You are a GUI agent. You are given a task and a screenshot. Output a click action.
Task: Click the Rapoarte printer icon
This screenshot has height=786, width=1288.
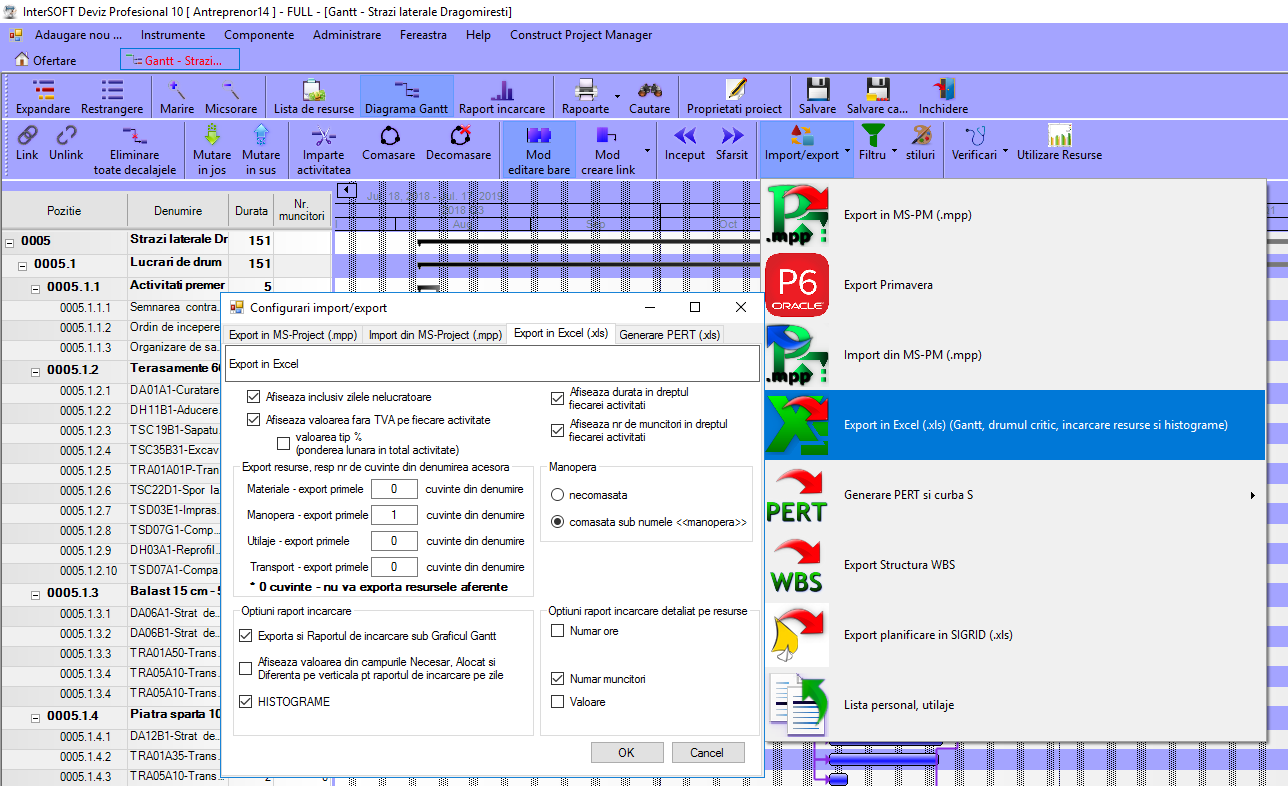[x=585, y=90]
